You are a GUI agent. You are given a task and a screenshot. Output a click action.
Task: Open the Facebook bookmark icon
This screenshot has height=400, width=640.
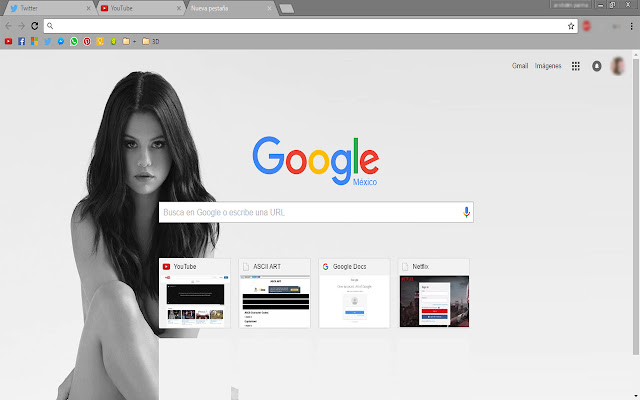click(22, 41)
